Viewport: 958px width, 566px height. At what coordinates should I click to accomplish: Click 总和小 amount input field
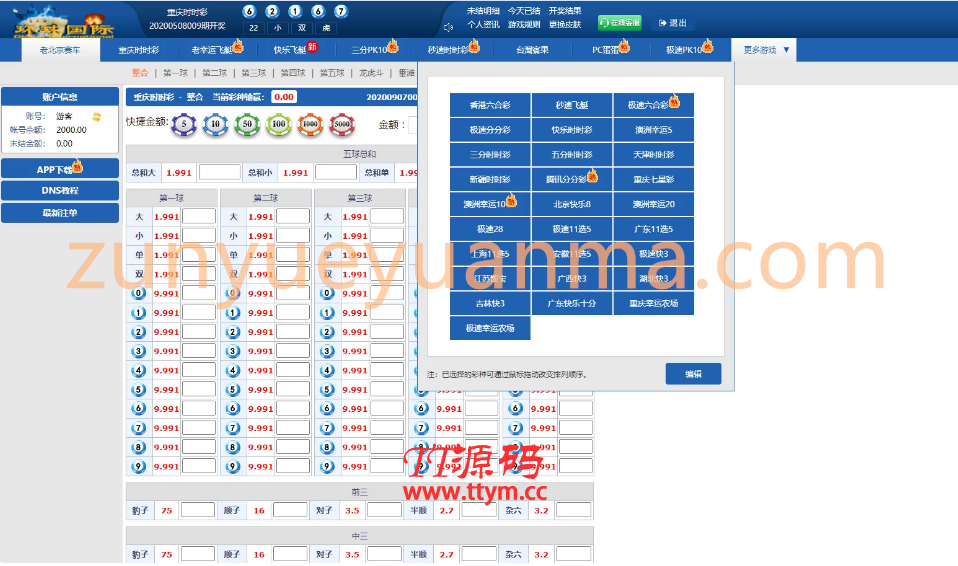tap(336, 172)
